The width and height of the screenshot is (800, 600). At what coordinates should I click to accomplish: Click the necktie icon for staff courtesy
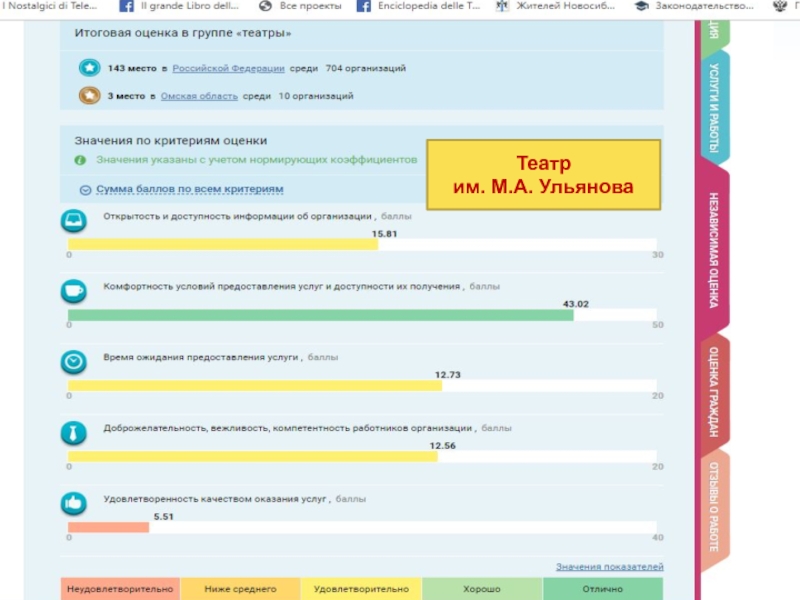coord(74,432)
